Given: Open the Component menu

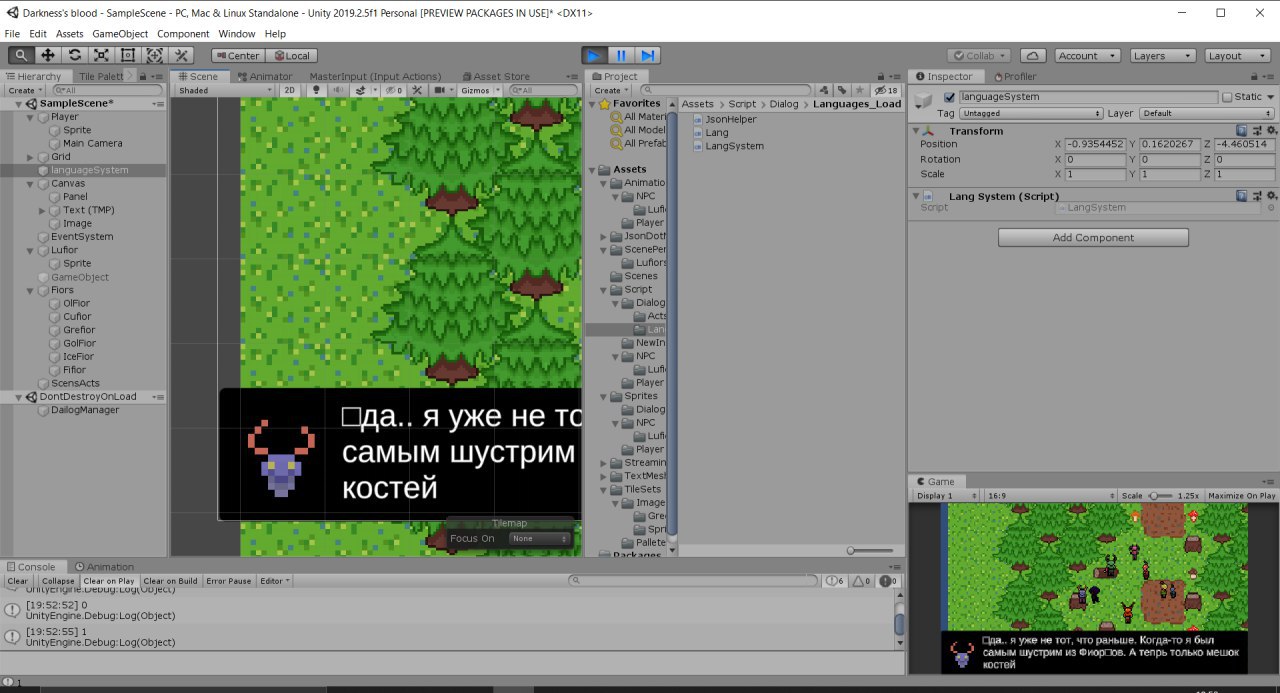Looking at the screenshot, I should (x=183, y=33).
